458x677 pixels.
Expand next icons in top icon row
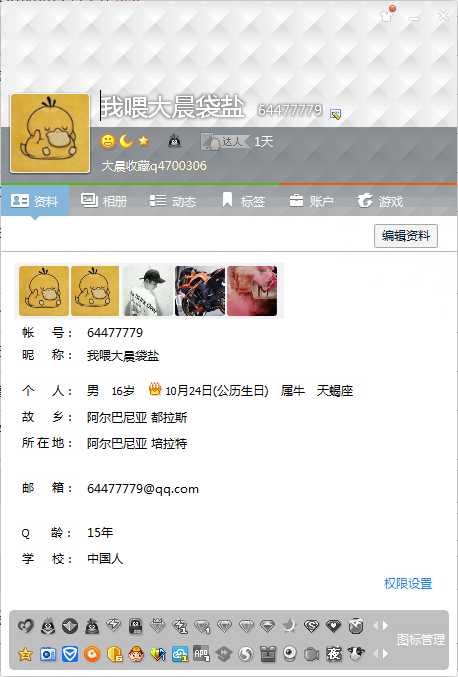(385, 626)
